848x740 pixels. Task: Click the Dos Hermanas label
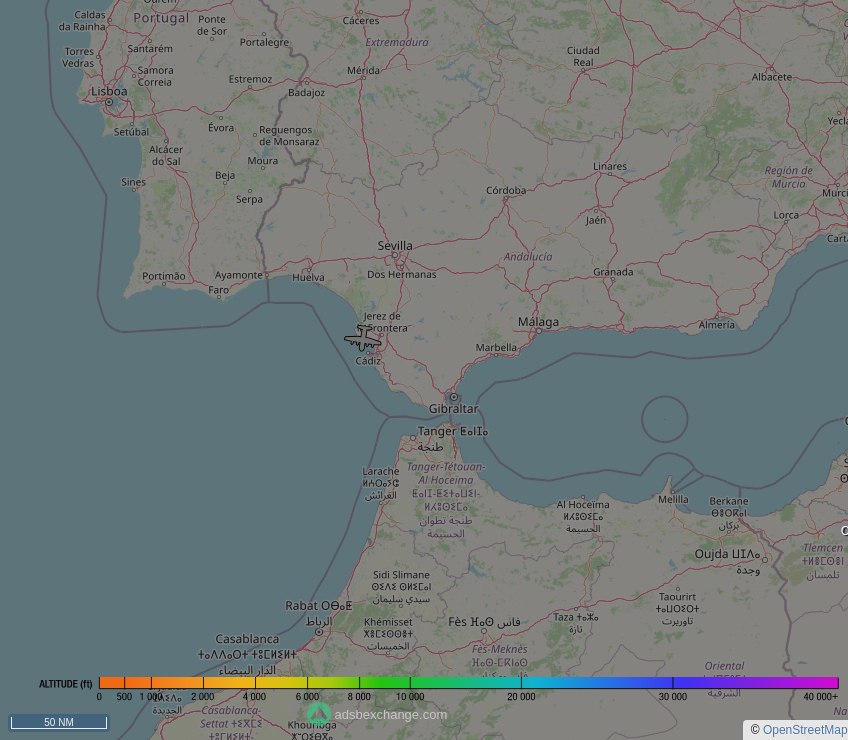tap(402, 274)
